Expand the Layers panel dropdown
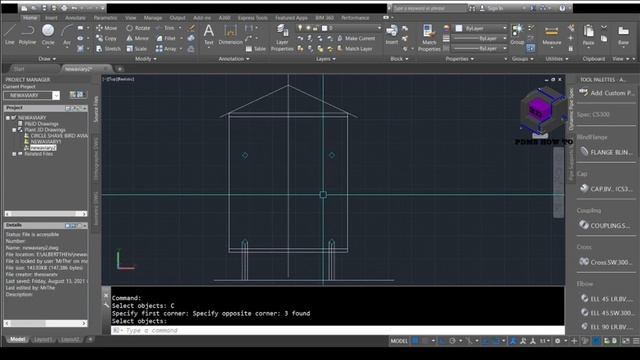640x360 pixels. 326,59
